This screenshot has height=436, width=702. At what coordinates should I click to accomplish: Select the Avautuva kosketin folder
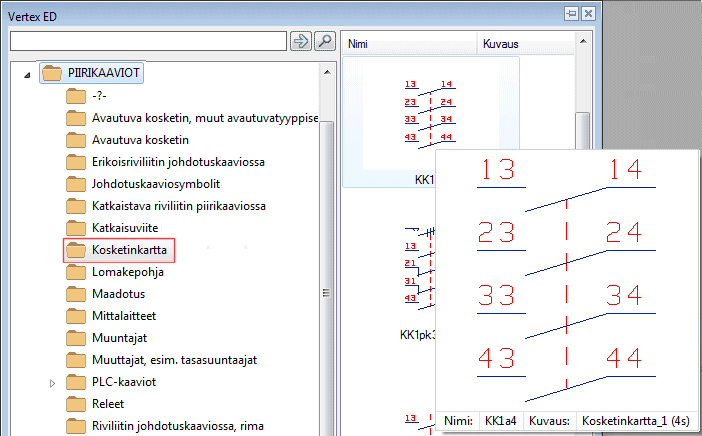(x=140, y=139)
